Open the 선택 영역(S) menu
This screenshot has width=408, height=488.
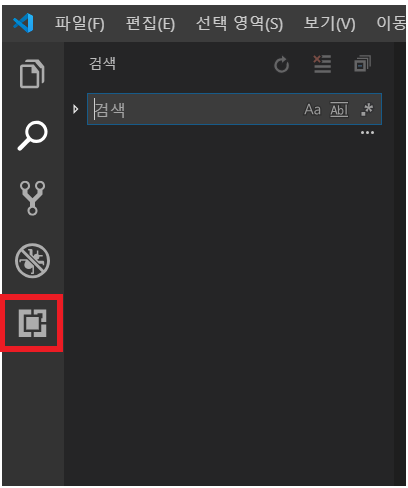[239, 23]
